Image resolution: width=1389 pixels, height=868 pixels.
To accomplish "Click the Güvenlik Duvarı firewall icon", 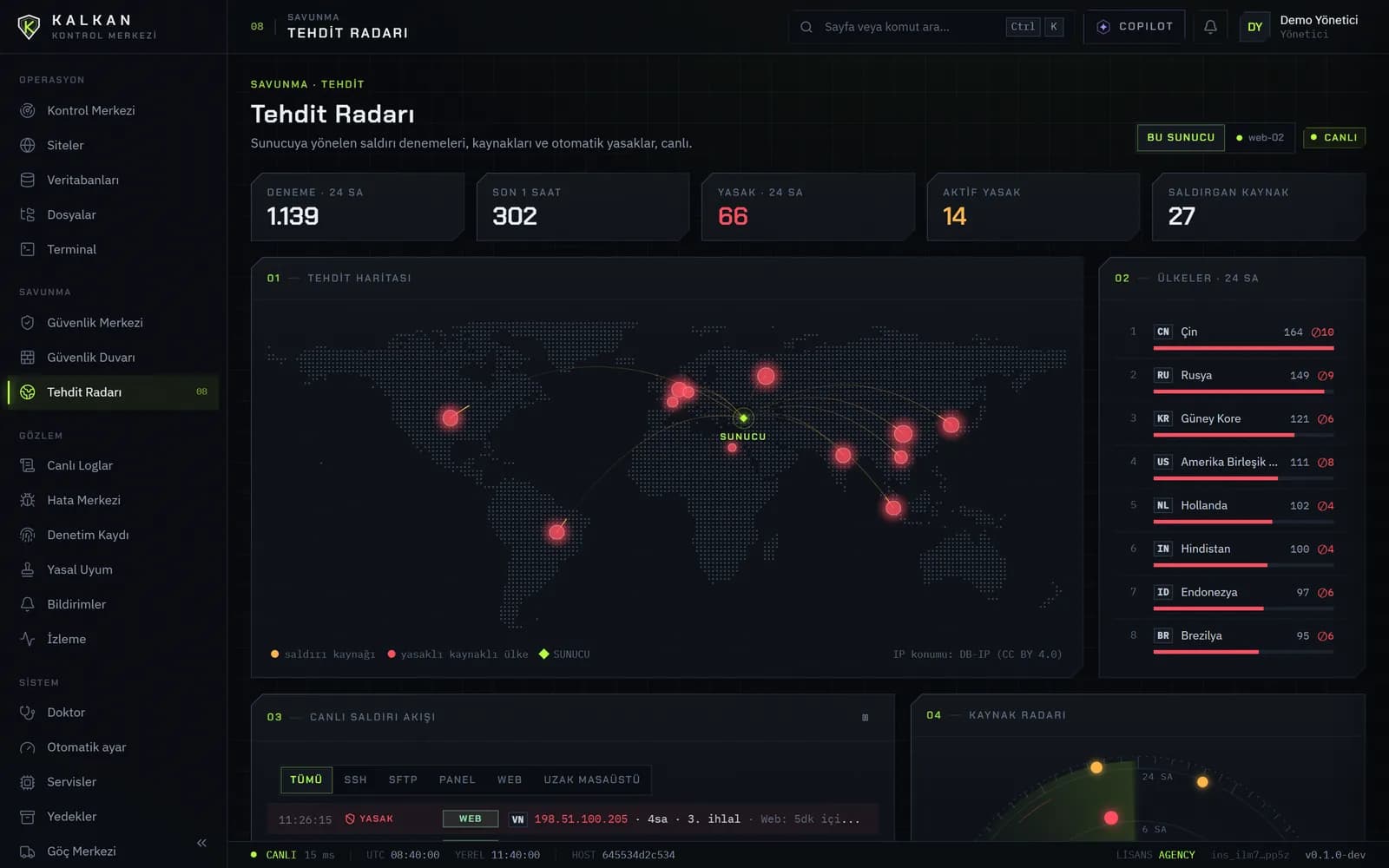I will click(28, 357).
